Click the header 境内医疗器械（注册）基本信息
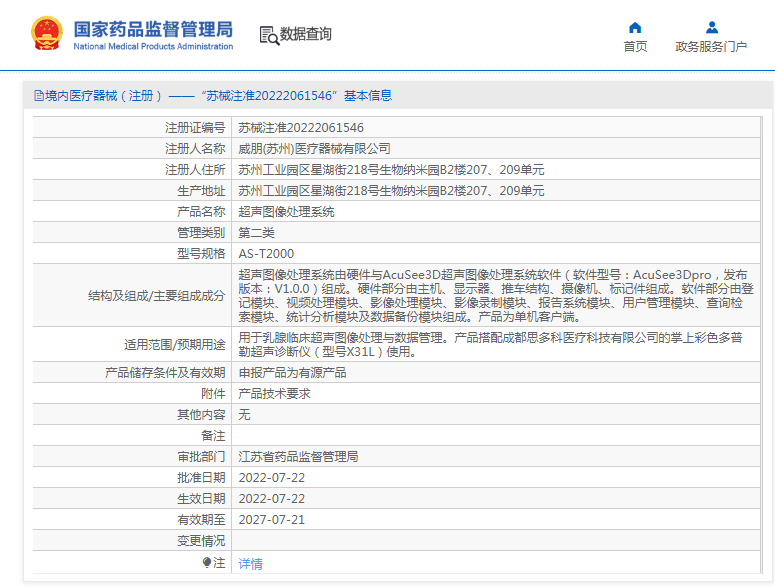This screenshot has height=587, width=775. (213, 95)
